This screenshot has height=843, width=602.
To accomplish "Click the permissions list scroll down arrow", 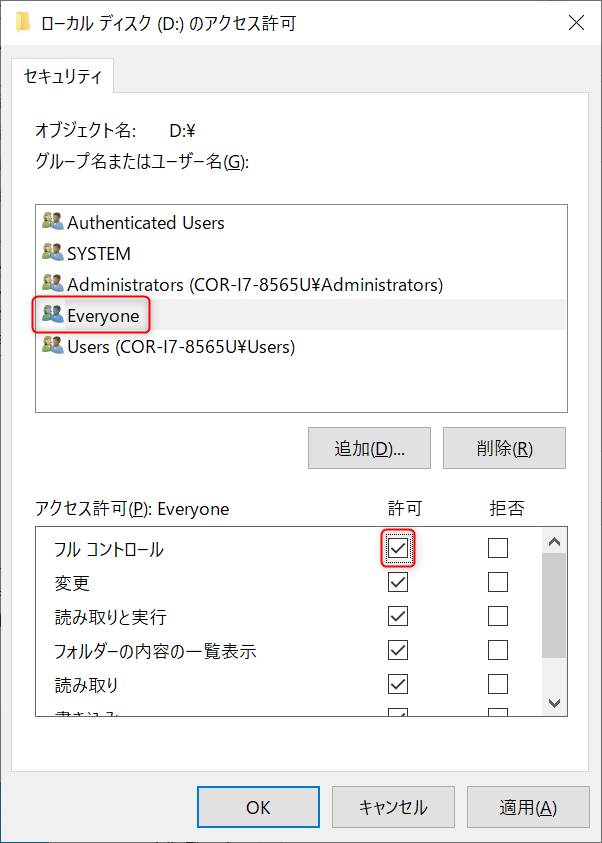I will pos(554,702).
